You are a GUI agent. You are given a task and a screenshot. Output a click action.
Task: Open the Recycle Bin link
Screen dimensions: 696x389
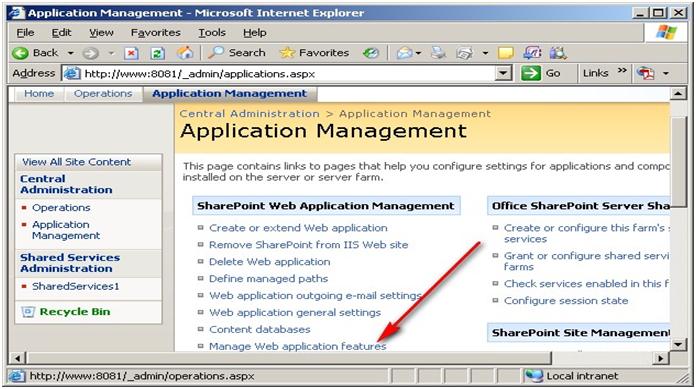(75, 312)
